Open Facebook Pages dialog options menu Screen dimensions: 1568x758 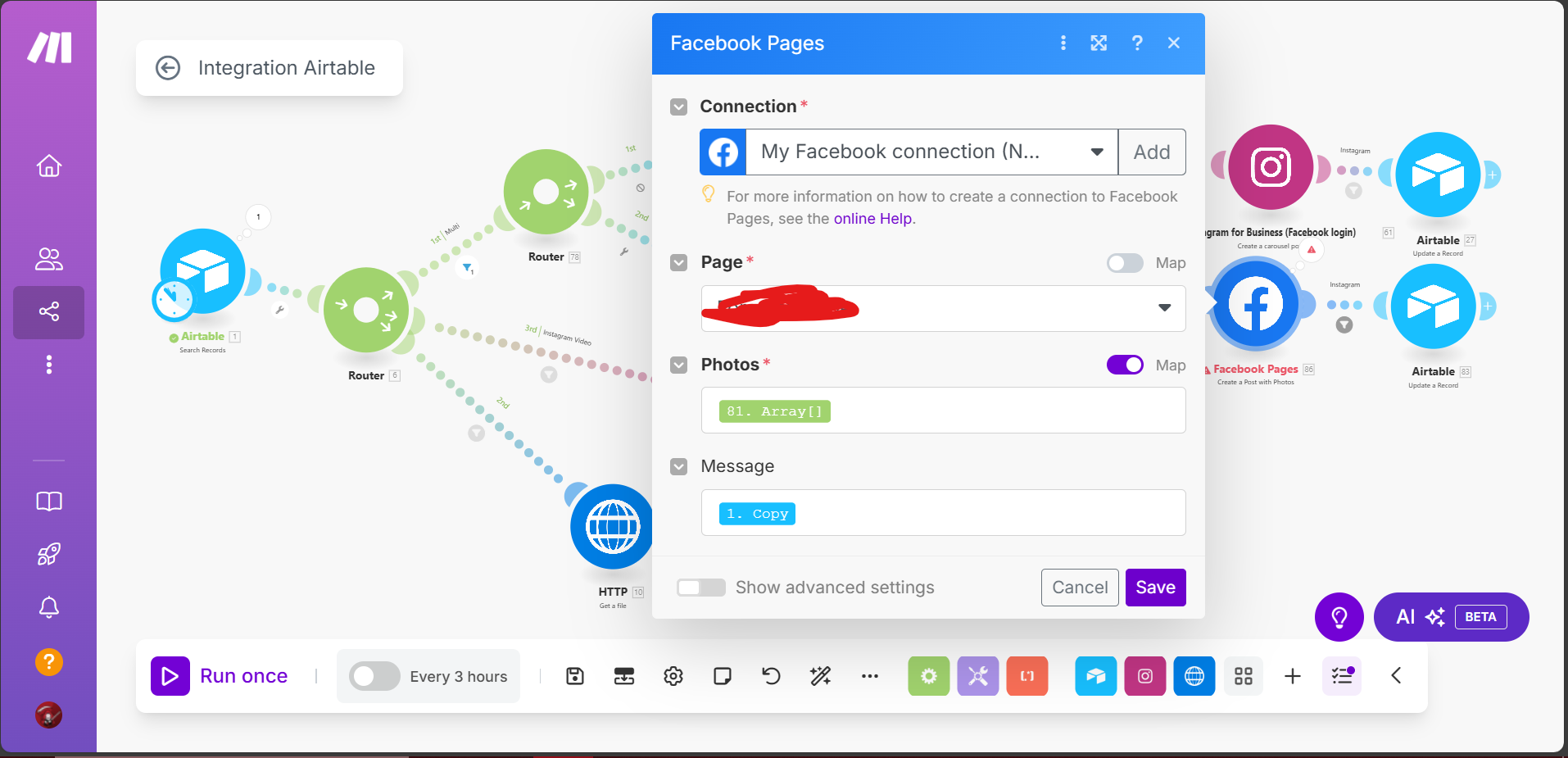(1063, 43)
